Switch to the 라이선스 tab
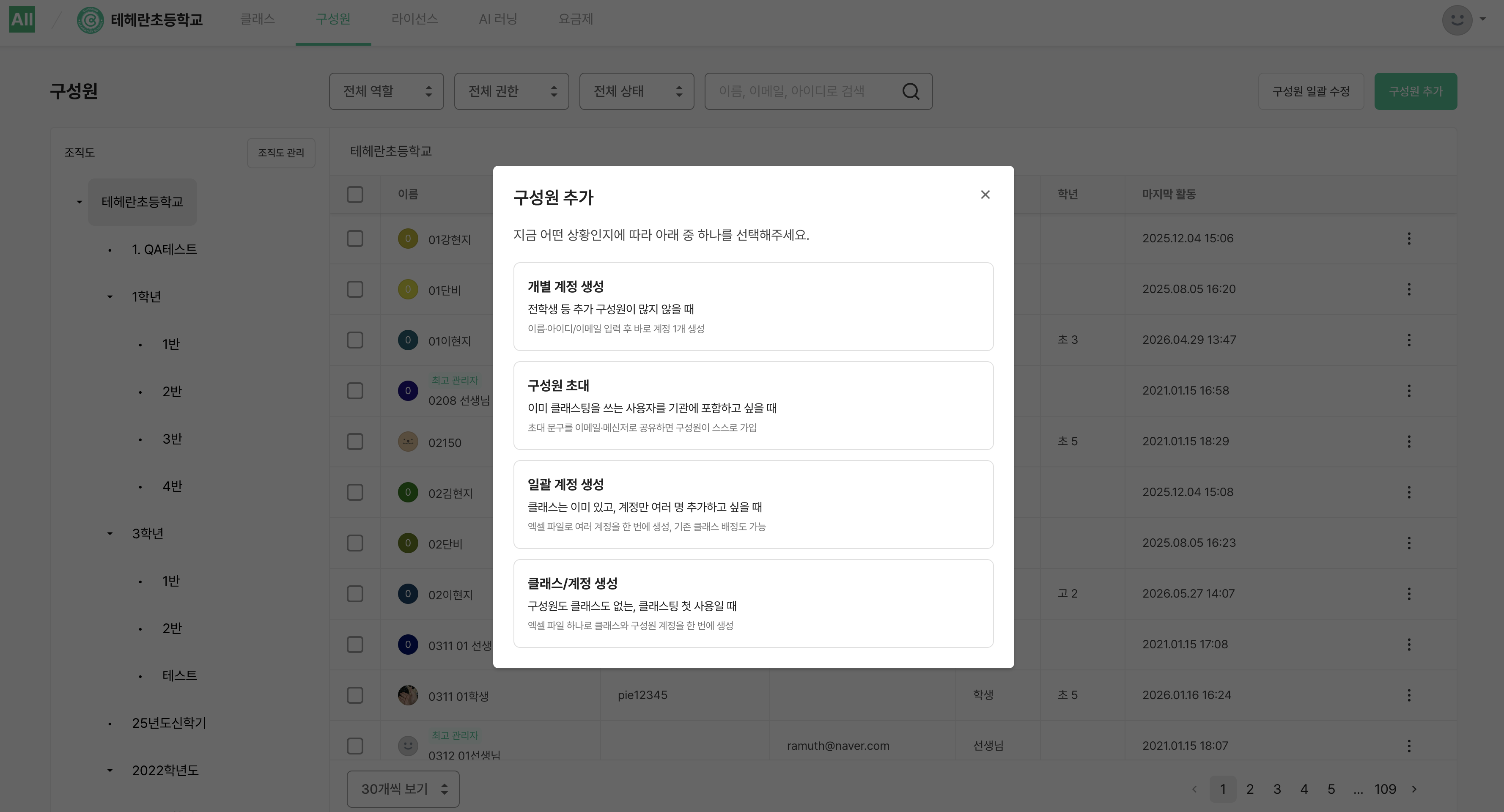Image resolution: width=1504 pixels, height=812 pixels. click(x=414, y=19)
